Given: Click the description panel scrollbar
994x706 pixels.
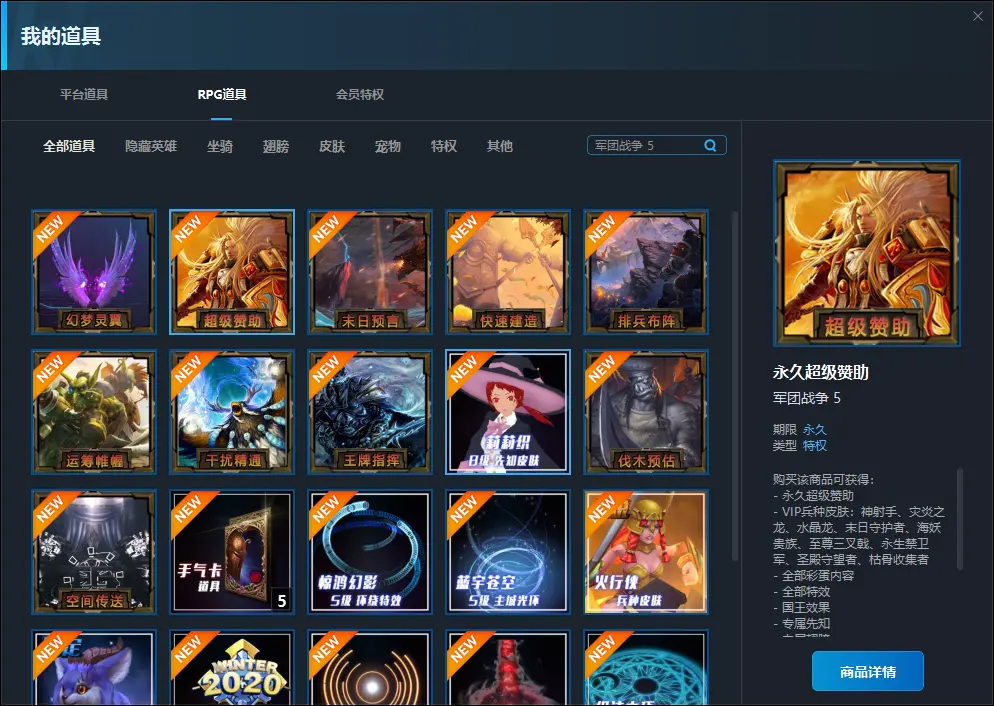Looking at the screenshot, I should click(x=960, y=518).
